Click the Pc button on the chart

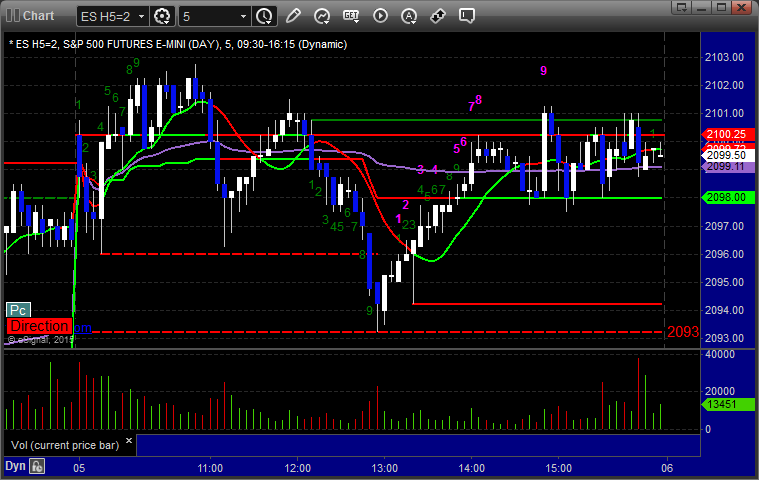coord(18,310)
